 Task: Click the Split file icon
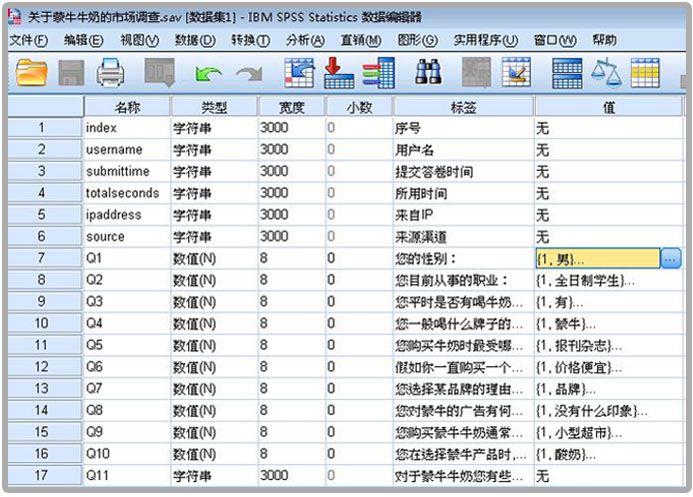pos(567,73)
